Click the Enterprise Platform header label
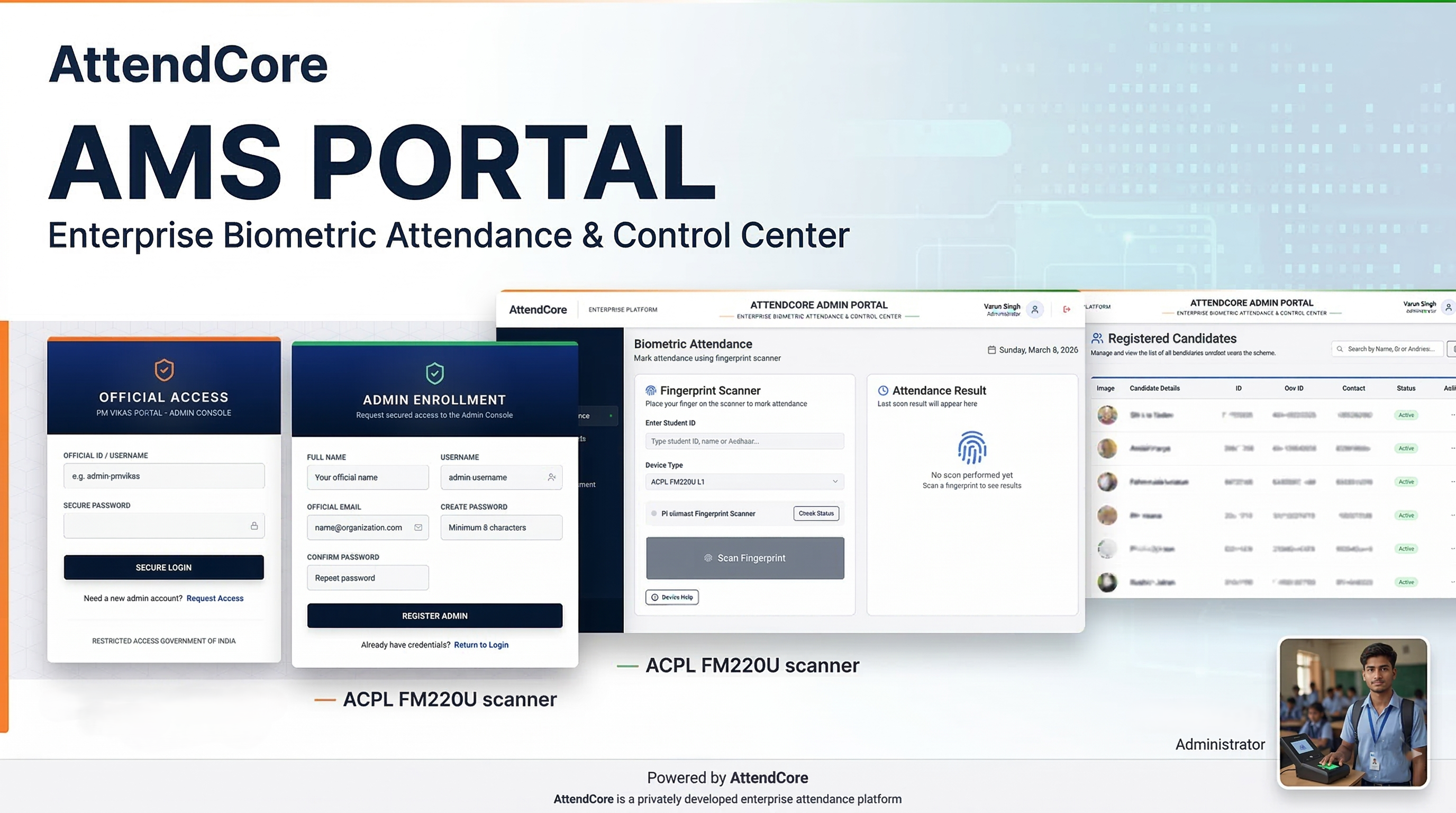The image size is (1456, 813). pyautogui.click(x=623, y=310)
